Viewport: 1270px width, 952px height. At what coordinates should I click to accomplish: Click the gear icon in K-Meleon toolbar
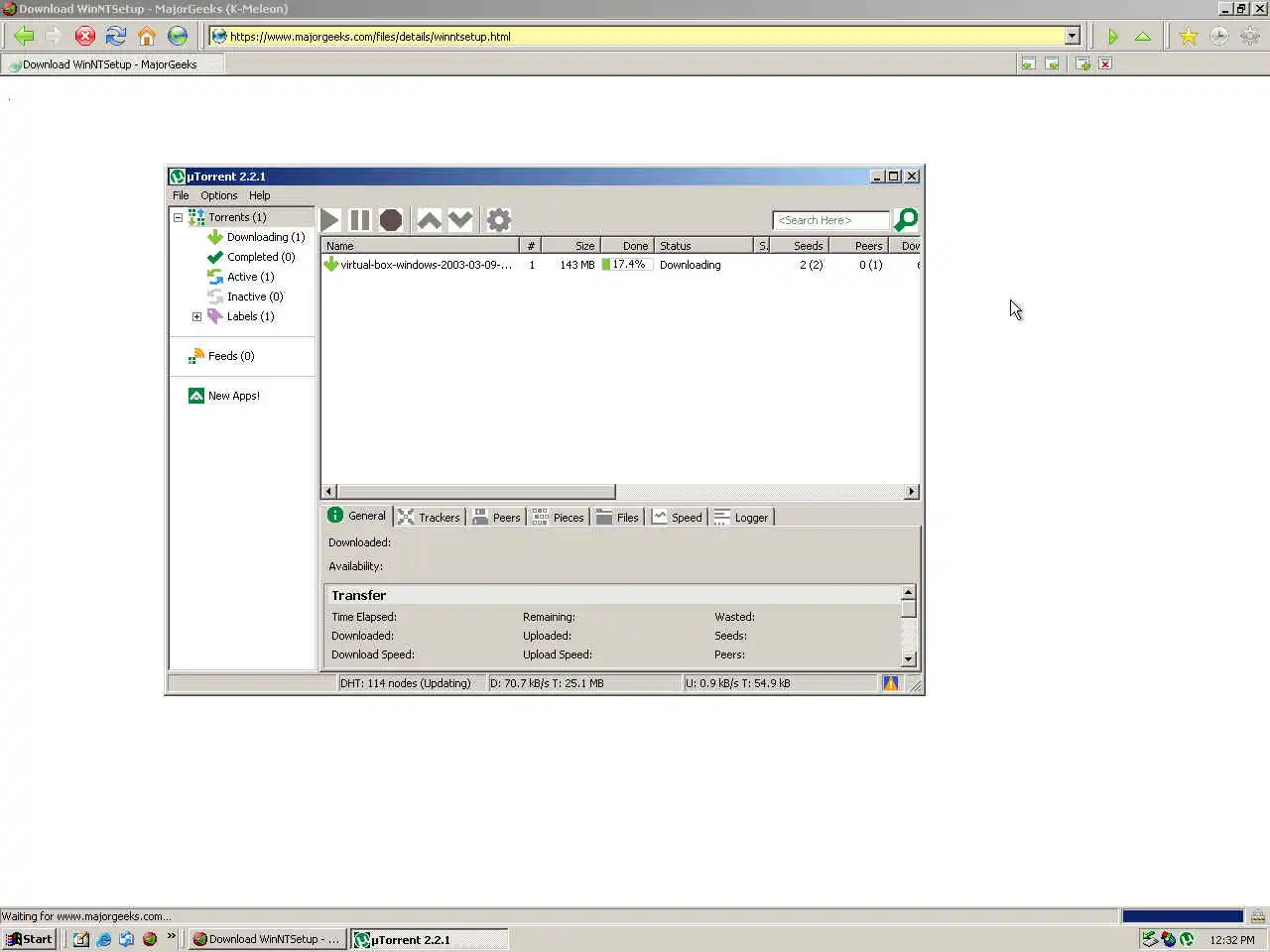pyautogui.click(x=1249, y=37)
